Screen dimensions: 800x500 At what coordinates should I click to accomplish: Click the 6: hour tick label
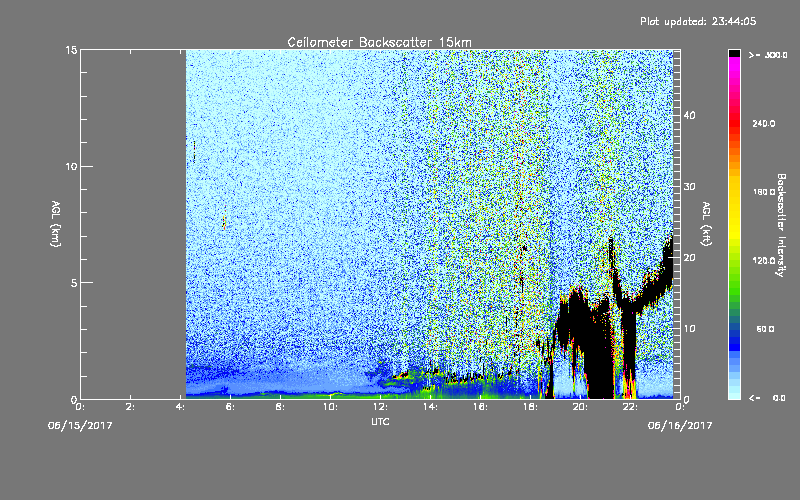point(231,407)
